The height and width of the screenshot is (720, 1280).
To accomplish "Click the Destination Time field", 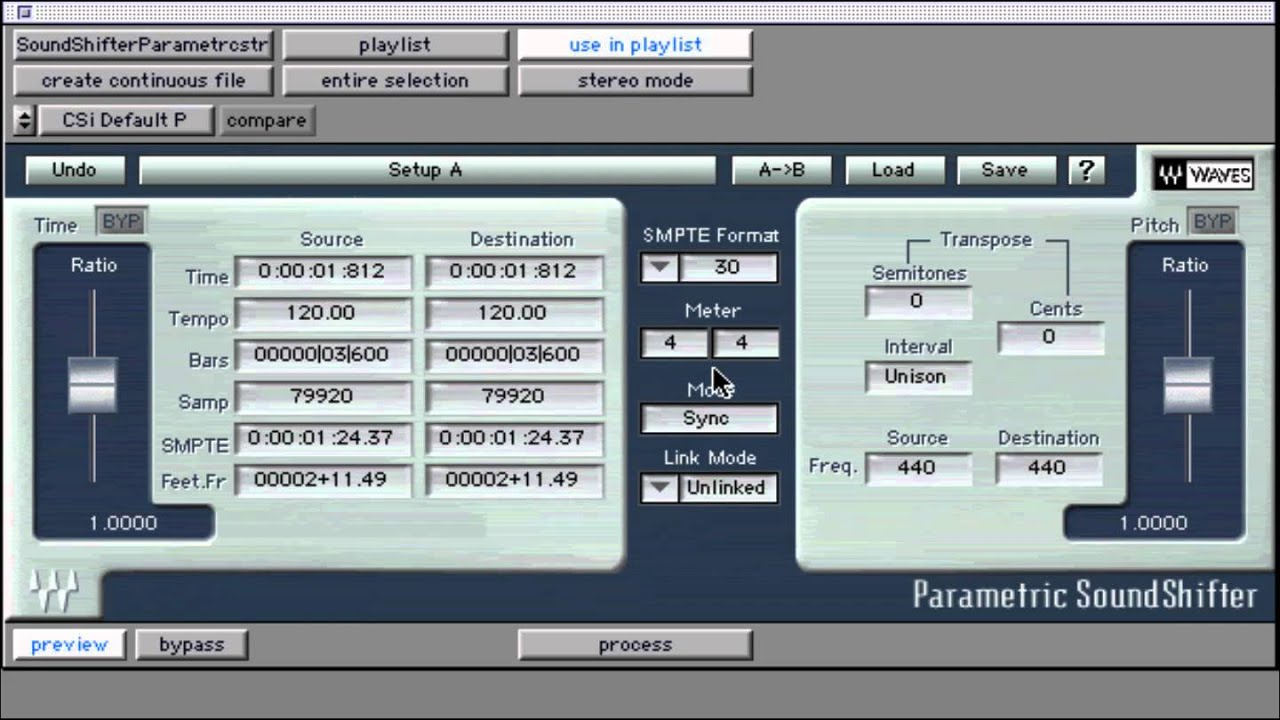I will pyautogui.click(x=514, y=271).
